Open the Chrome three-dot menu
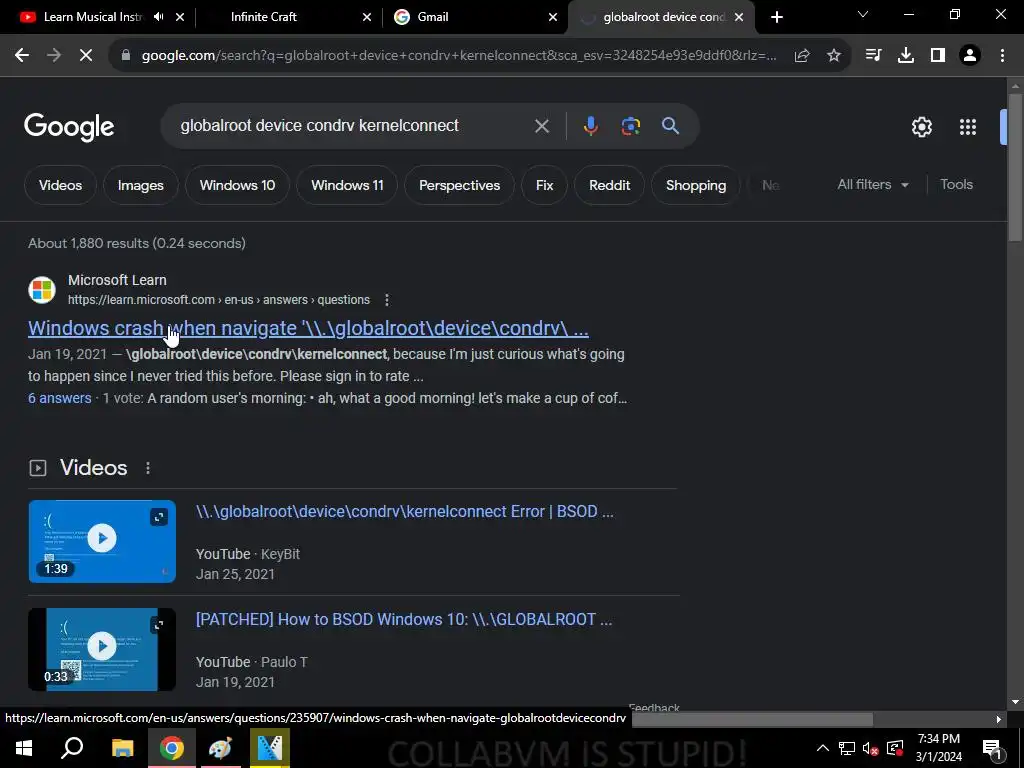 coord(1002,56)
